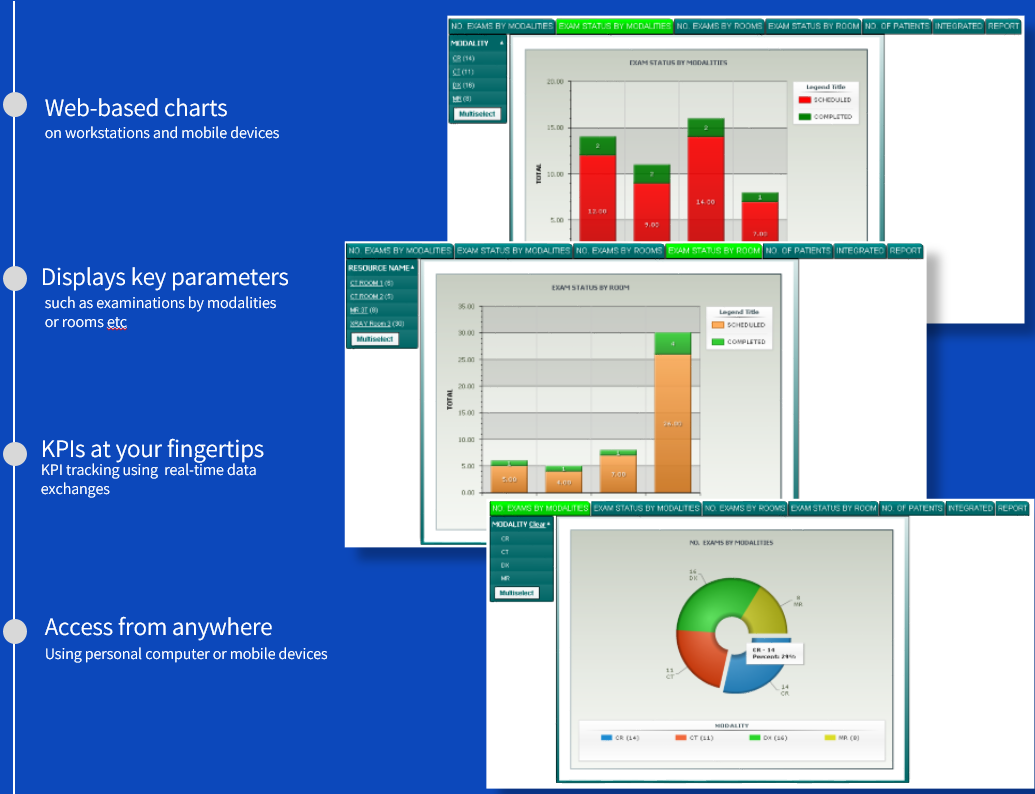Image resolution: width=1035 pixels, height=794 pixels.
Task: Click orange 'CT (11)' legend entry below pie chart
Action: click(x=694, y=738)
